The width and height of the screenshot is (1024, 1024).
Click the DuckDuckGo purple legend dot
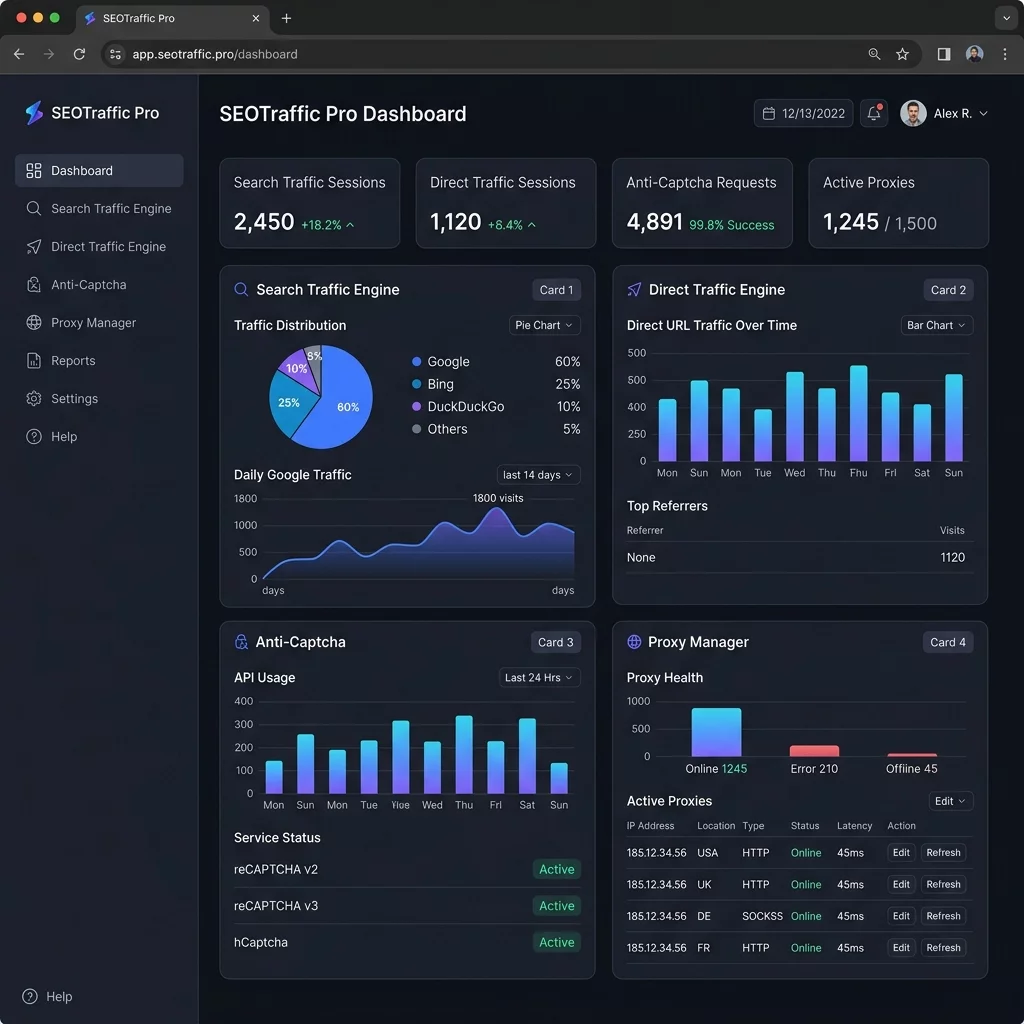coord(417,406)
